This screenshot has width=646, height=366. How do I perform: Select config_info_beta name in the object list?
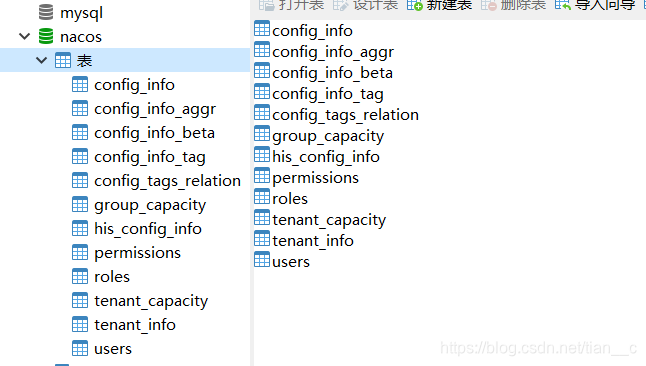point(332,73)
